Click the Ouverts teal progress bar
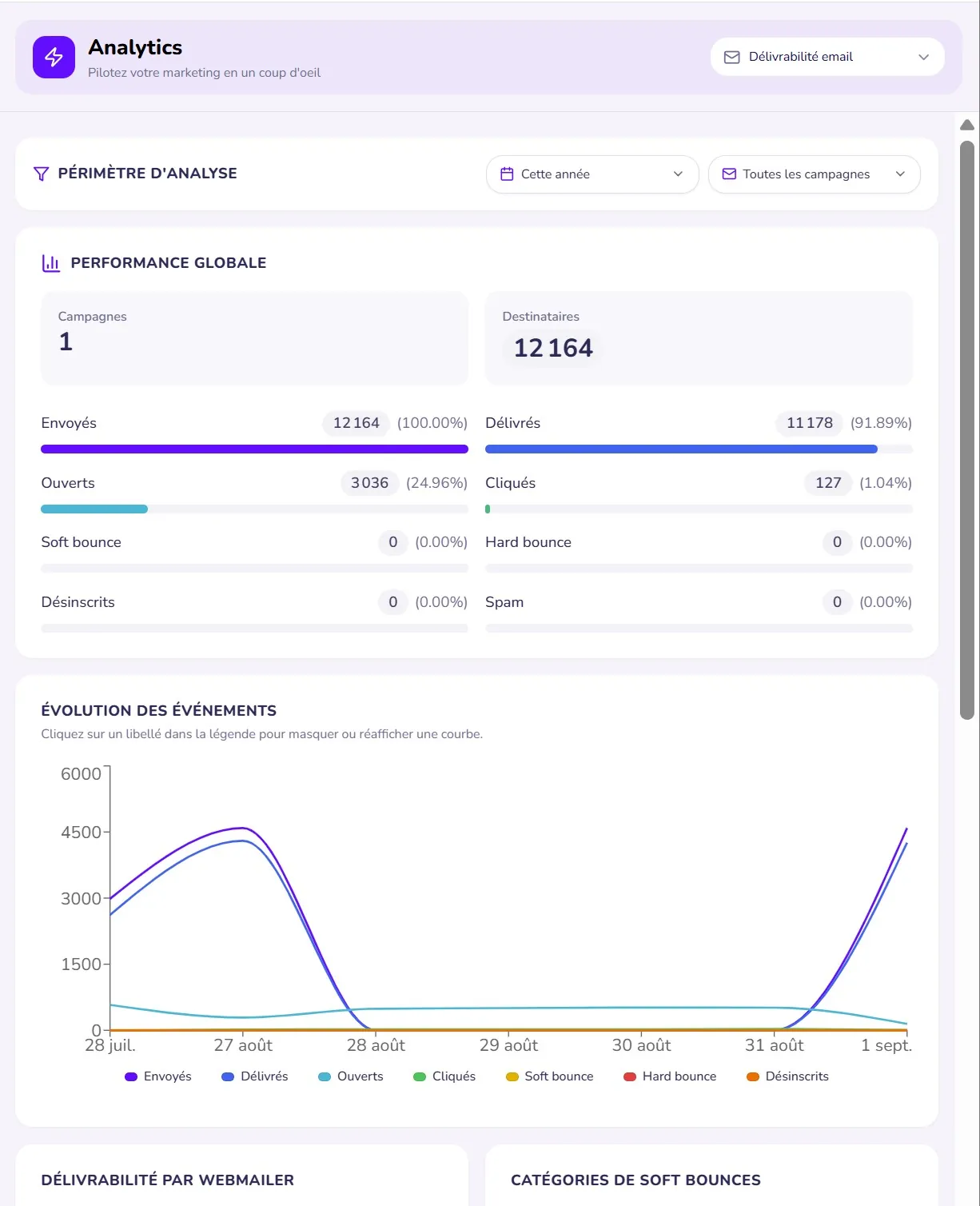This screenshot has width=980, height=1206. (94, 509)
